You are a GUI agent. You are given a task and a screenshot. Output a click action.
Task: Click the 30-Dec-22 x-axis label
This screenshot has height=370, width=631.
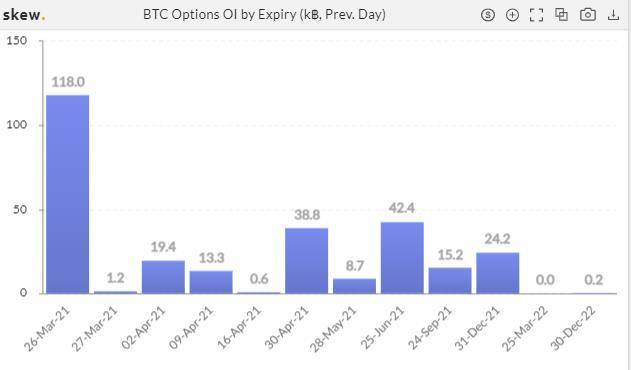click(x=573, y=329)
